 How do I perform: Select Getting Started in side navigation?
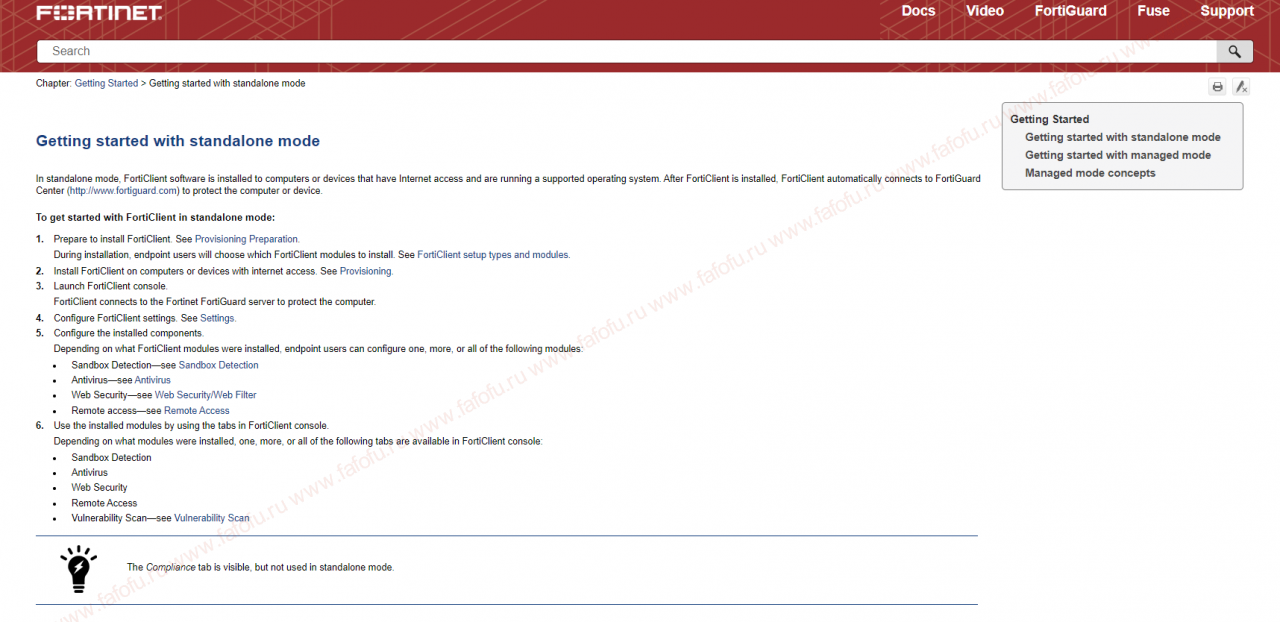coord(1049,119)
